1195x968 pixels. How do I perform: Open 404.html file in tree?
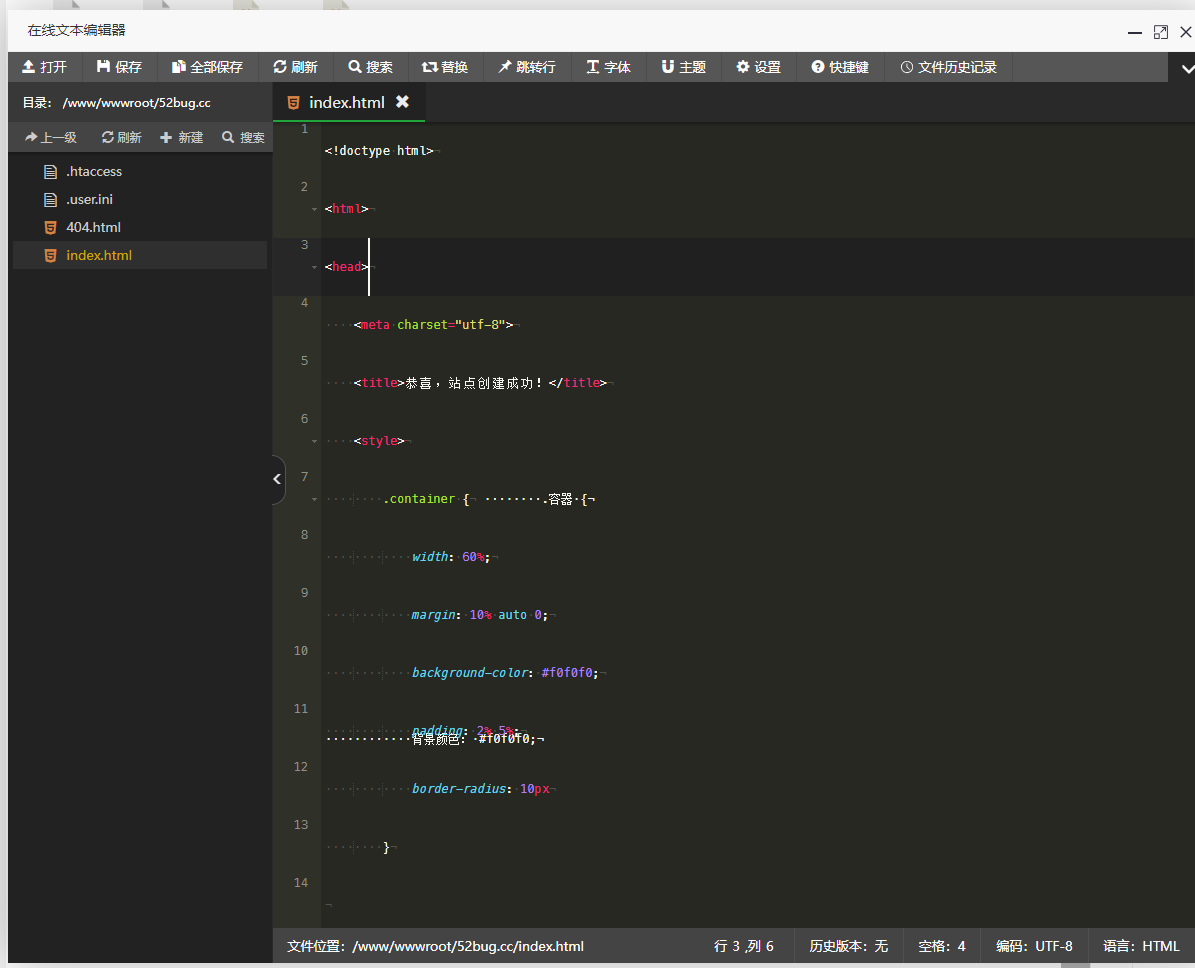click(x=139, y=227)
